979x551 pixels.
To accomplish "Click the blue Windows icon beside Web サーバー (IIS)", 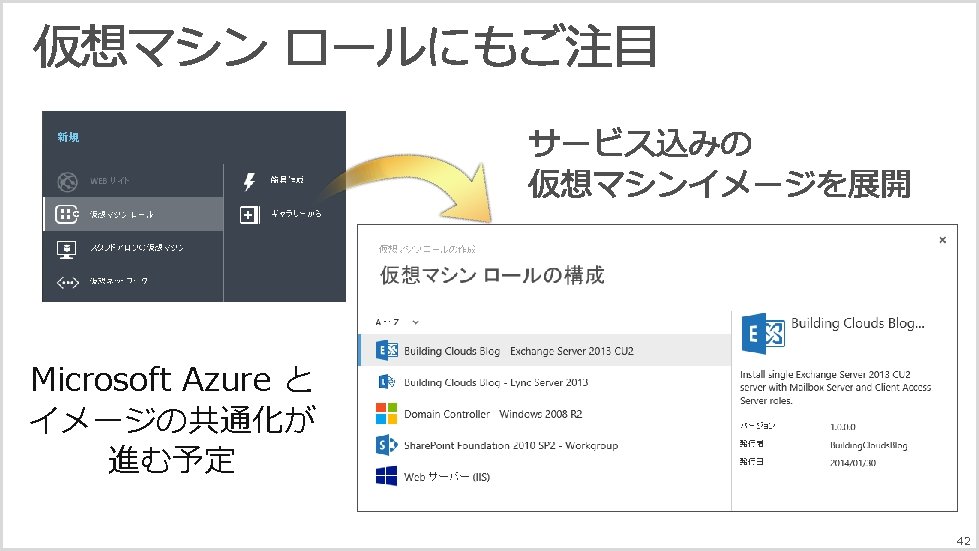I will point(386,475).
